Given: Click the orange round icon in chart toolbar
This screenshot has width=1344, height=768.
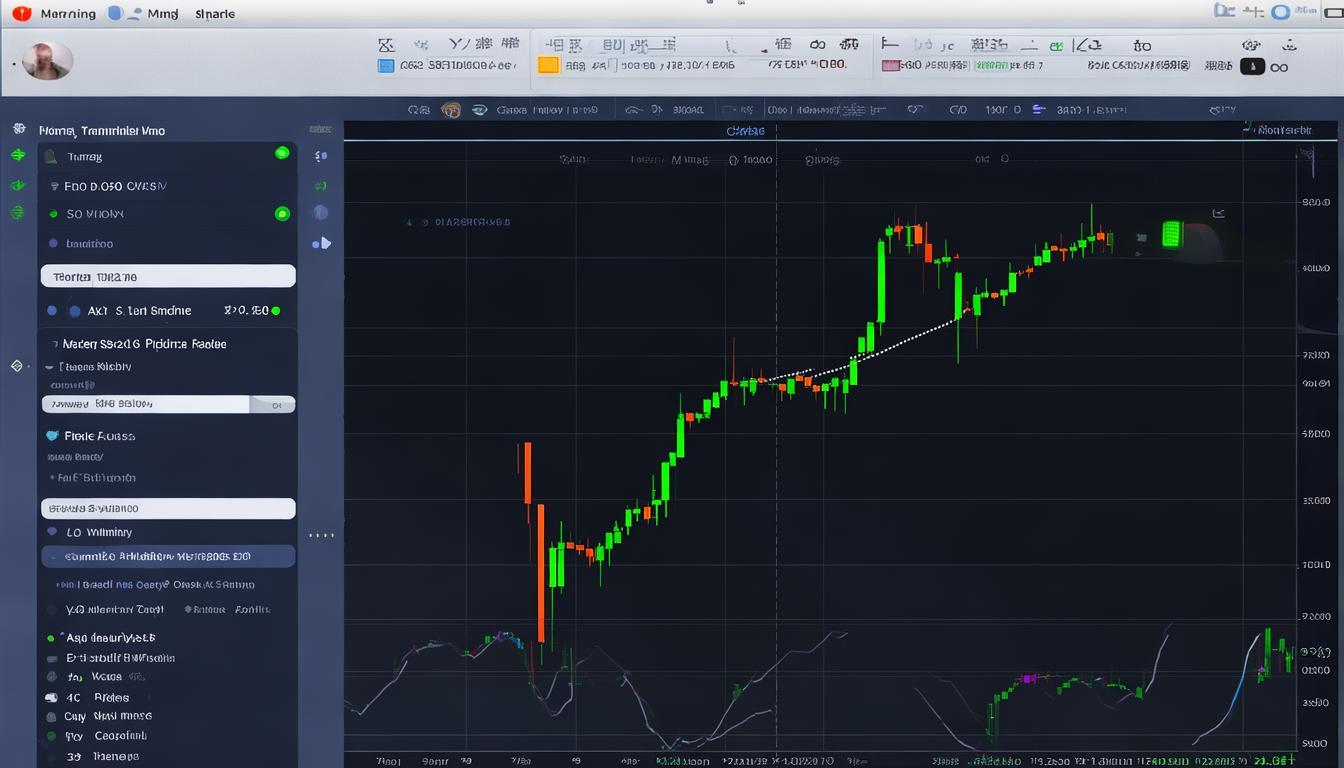Looking at the screenshot, I should [451, 110].
